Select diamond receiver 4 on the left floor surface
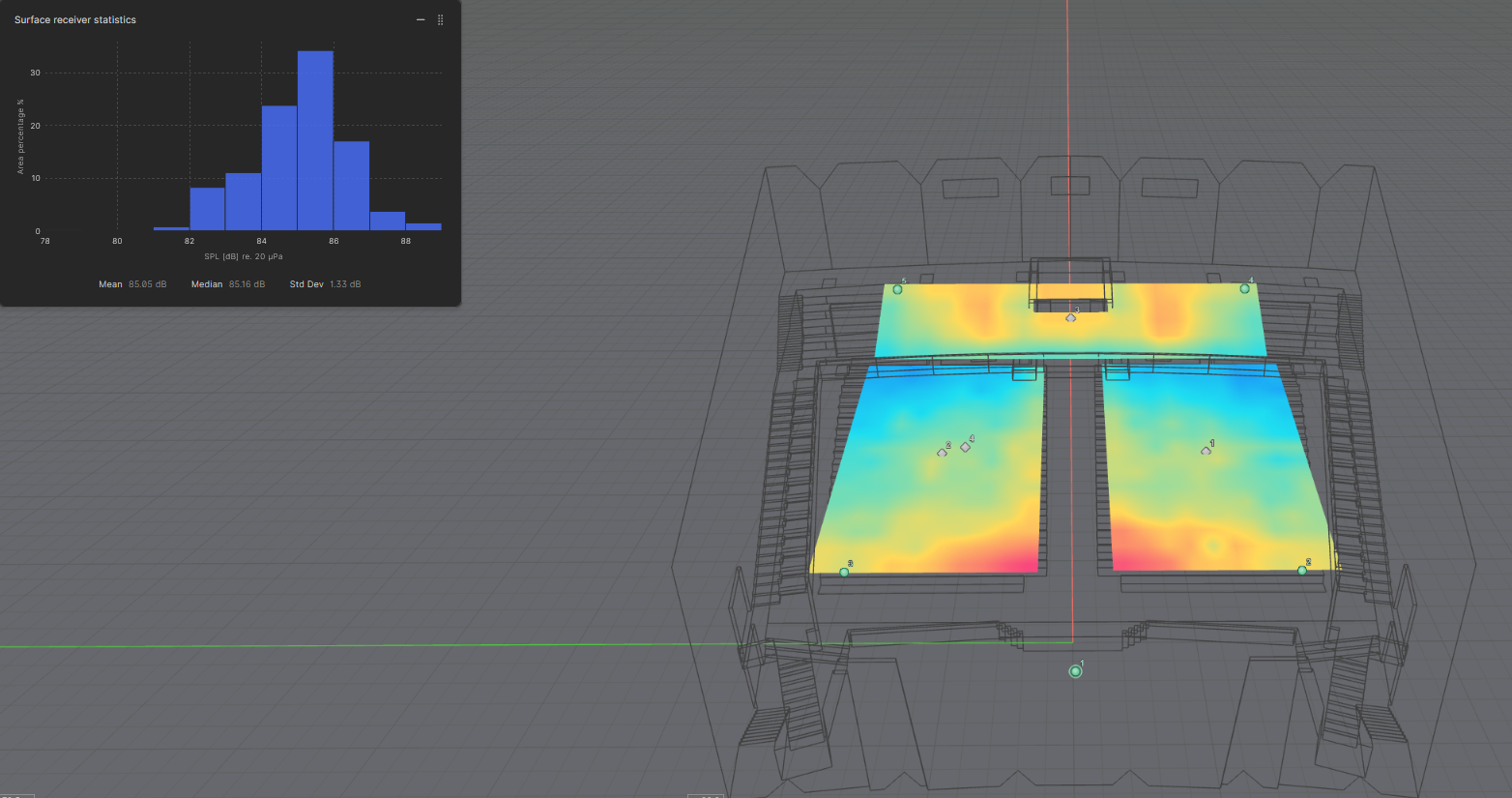The image size is (1512, 798). coord(965,447)
